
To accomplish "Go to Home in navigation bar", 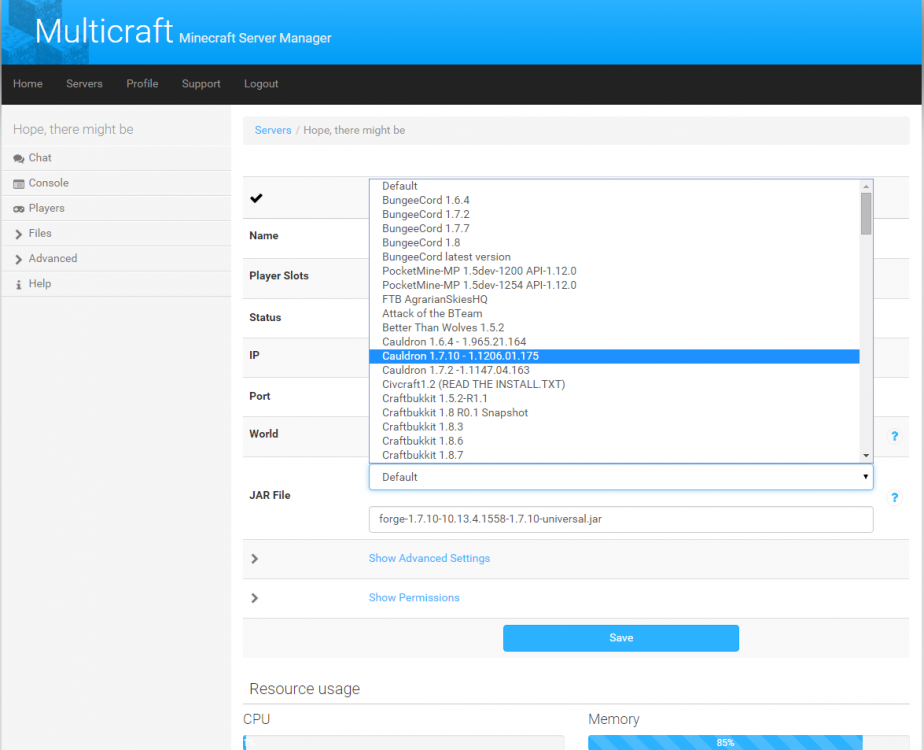I will (x=28, y=84).
